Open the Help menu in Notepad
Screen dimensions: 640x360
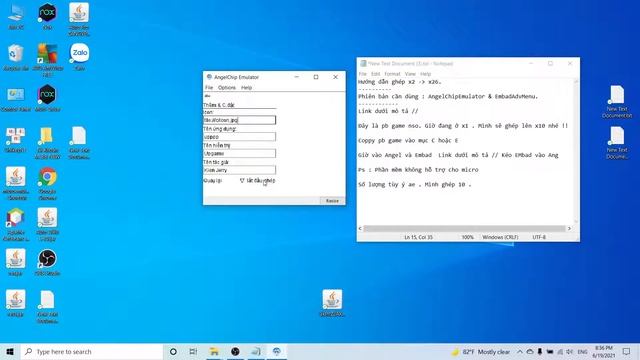[x=426, y=74]
